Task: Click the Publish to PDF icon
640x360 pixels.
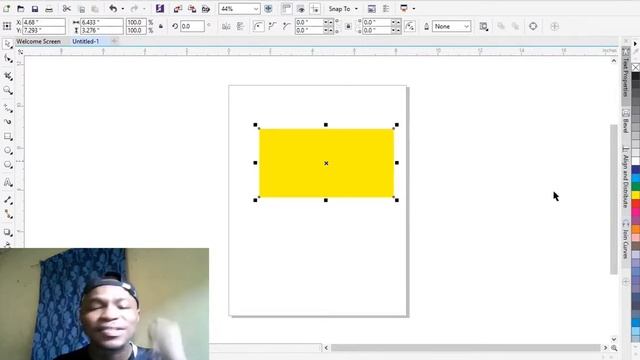Action: click(206, 9)
